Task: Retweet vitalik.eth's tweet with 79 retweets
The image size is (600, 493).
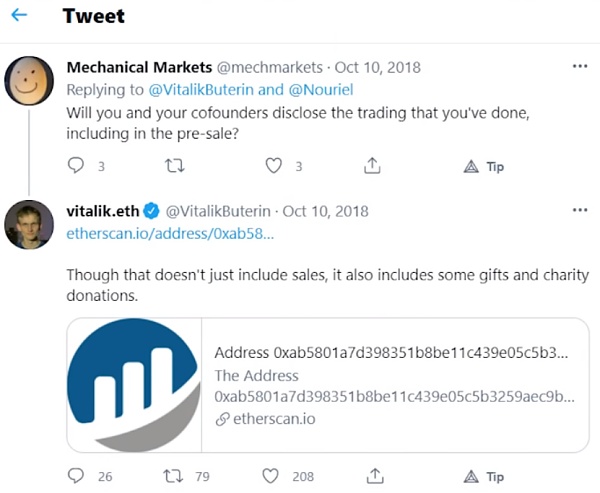Action: click(174, 475)
